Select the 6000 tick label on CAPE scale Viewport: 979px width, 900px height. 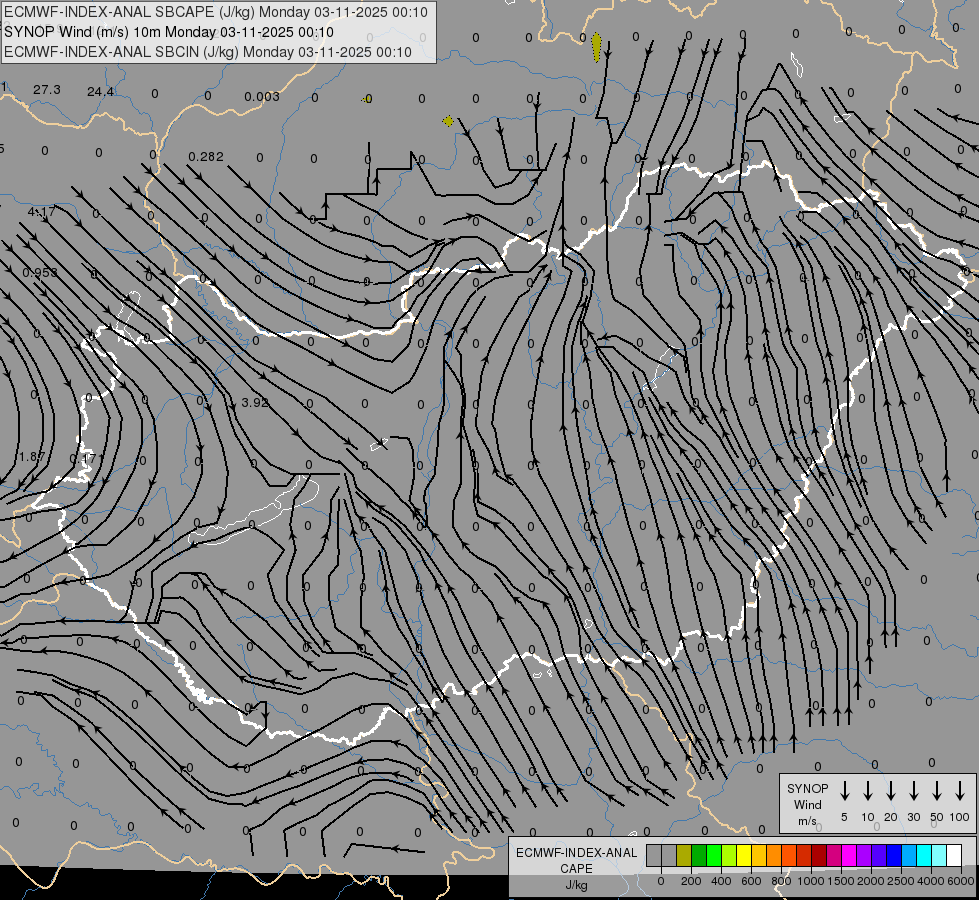960,881
